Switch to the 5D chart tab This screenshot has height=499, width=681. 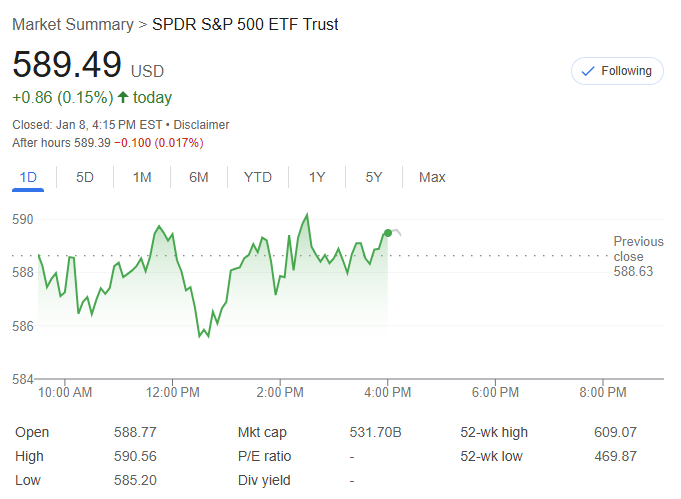coord(85,177)
